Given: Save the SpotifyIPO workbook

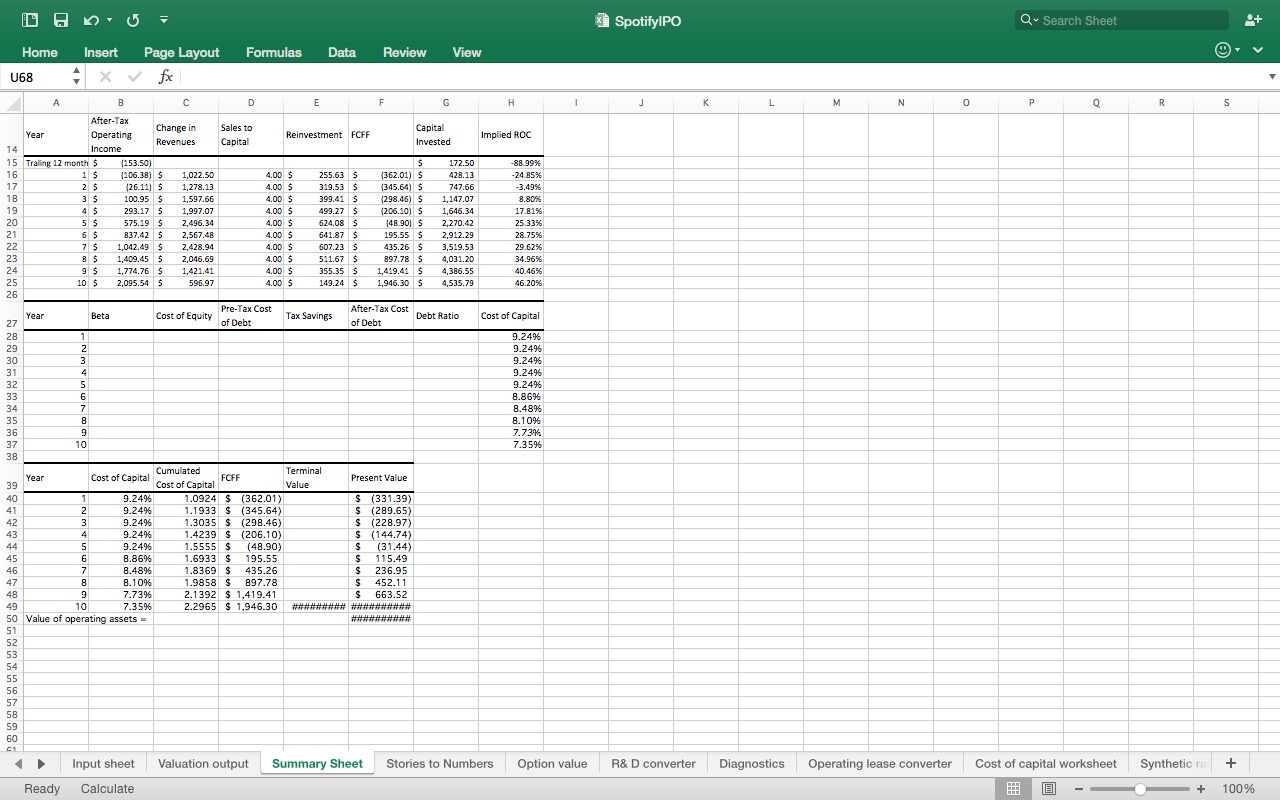Looking at the screenshot, I should pos(60,19).
